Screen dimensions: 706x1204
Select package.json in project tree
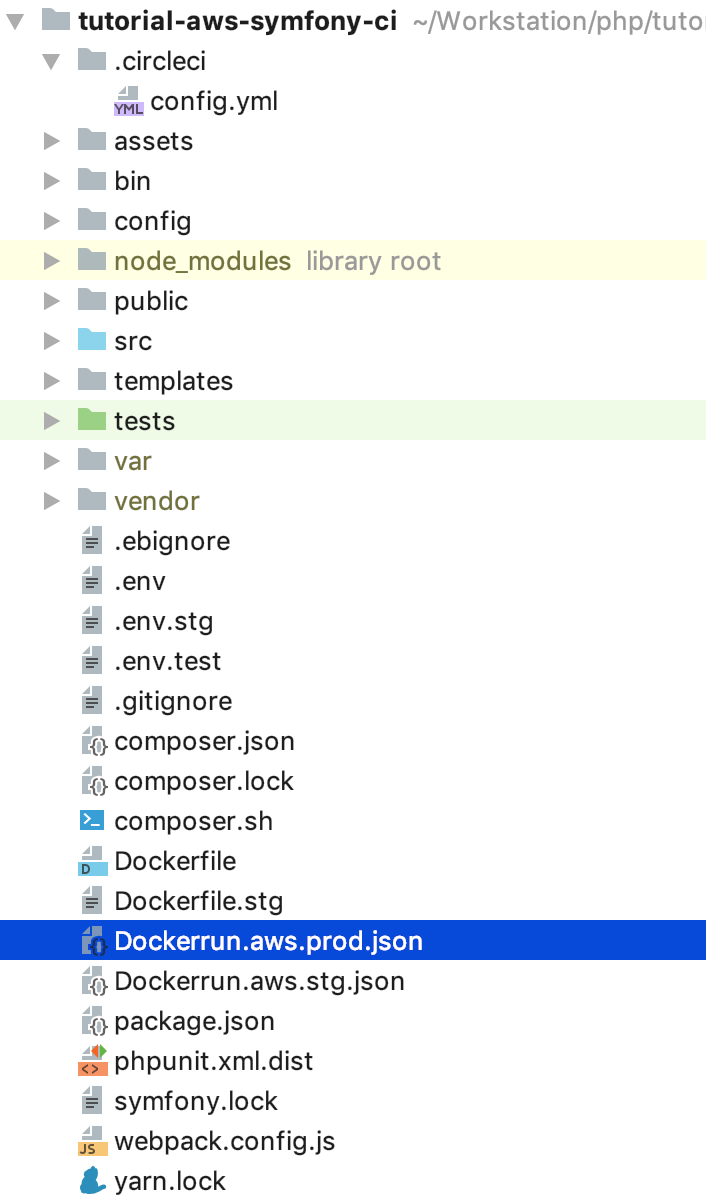194,1021
